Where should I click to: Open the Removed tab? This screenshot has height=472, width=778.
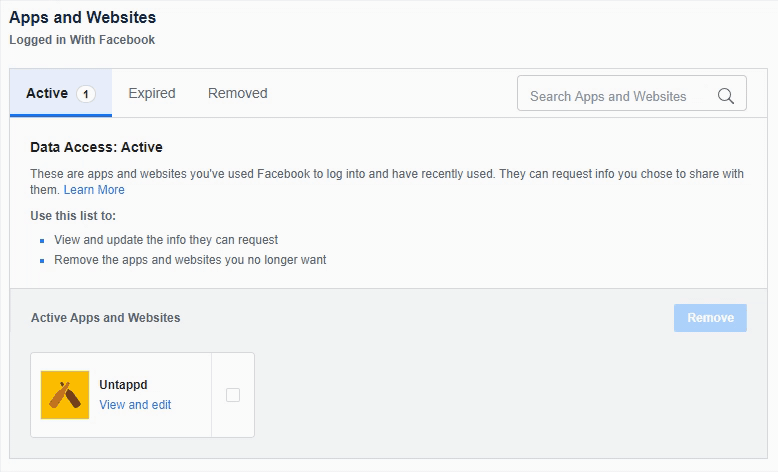click(238, 93)
